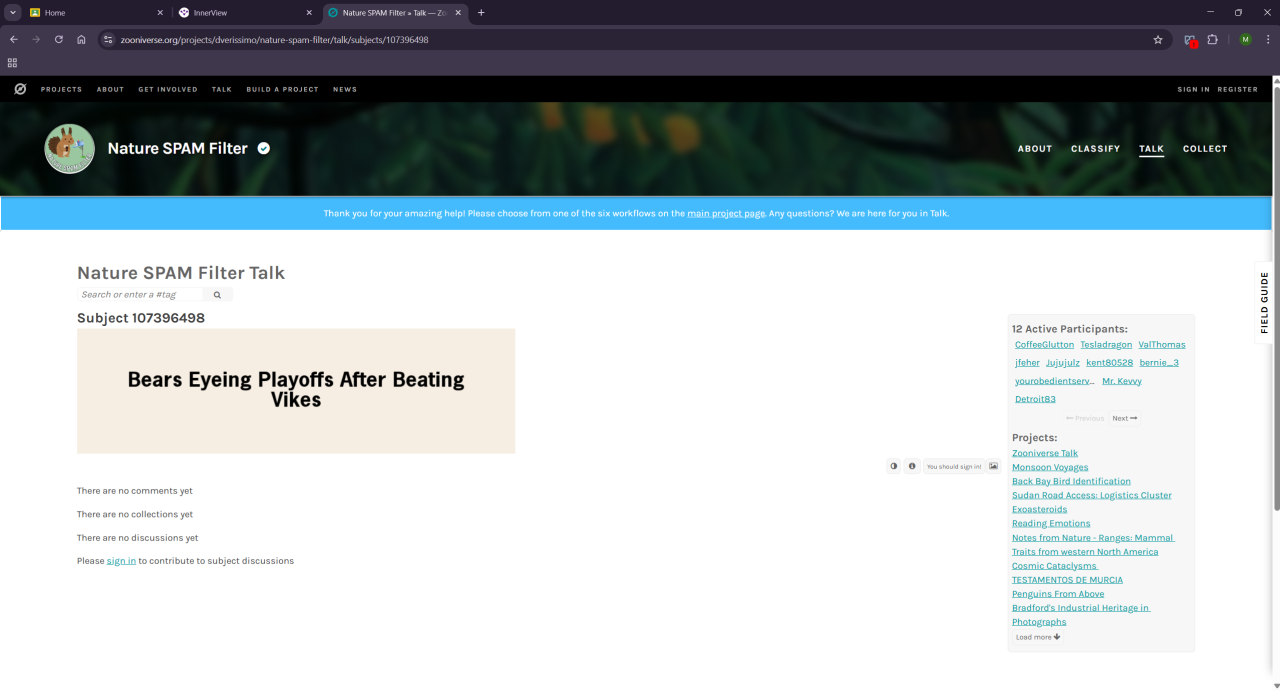Go back one page in browser
Image resolution: width=1280 pixels, height=691 pixels.
point(13,40)
